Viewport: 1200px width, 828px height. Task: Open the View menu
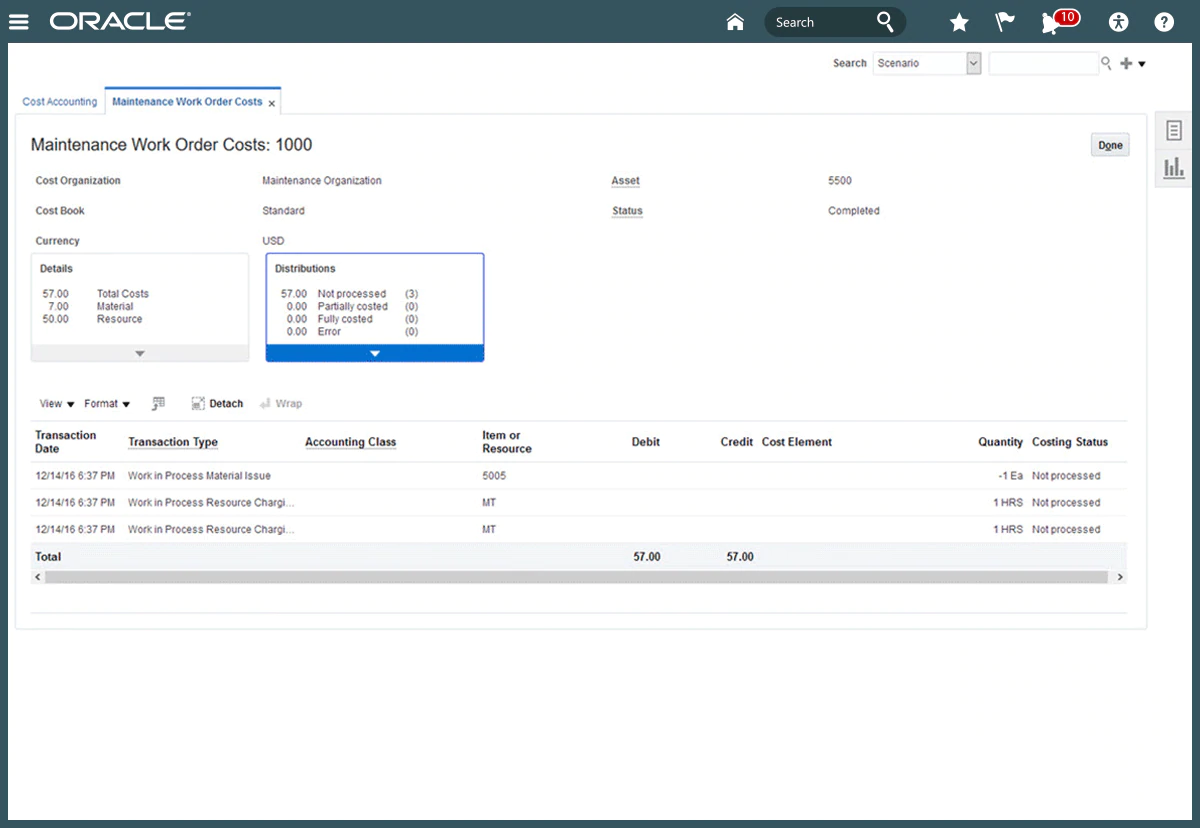(x=57, y=404)
